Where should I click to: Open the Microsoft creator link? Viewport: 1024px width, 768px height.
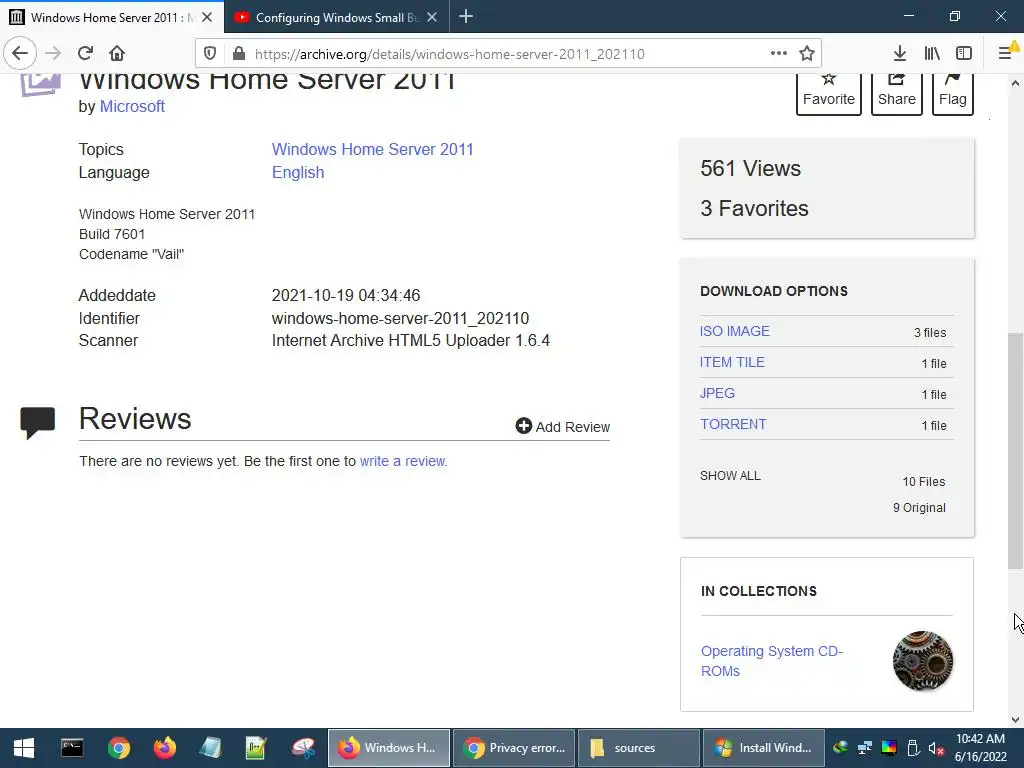132,106
